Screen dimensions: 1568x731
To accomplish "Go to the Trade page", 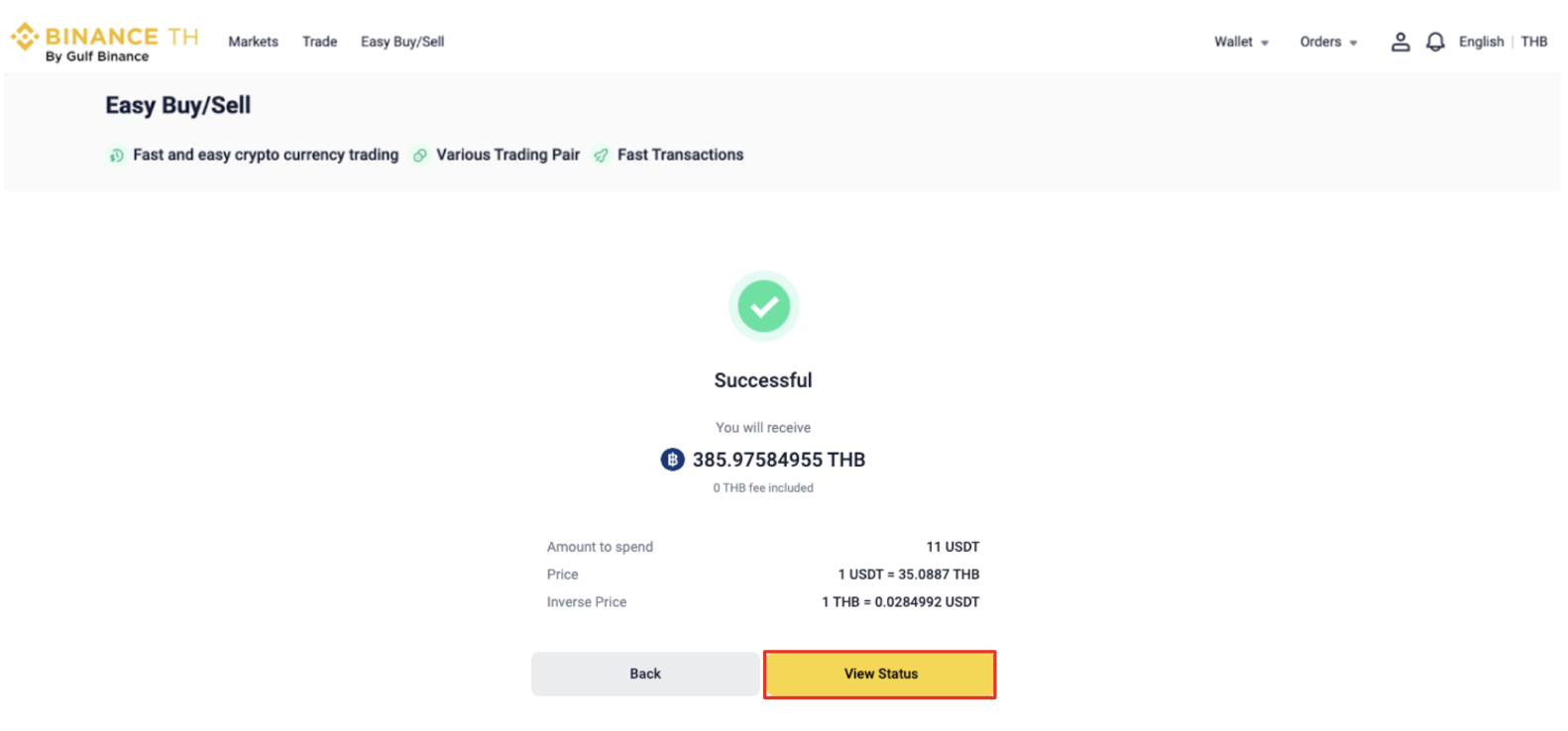I will click(319, 42).
